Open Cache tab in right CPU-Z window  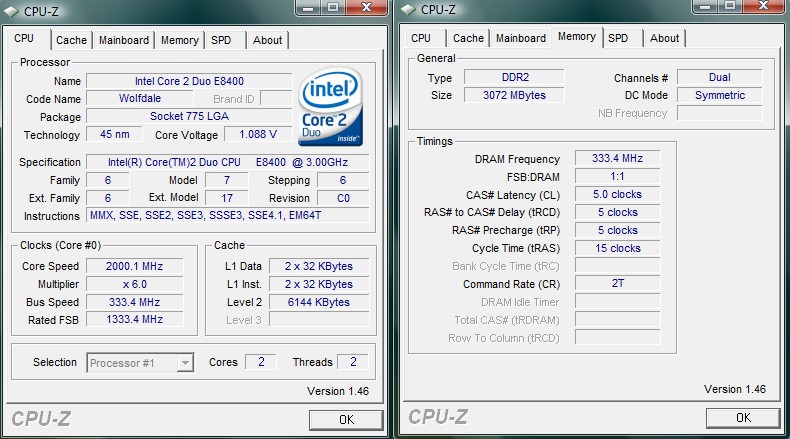tap(468, 38)
